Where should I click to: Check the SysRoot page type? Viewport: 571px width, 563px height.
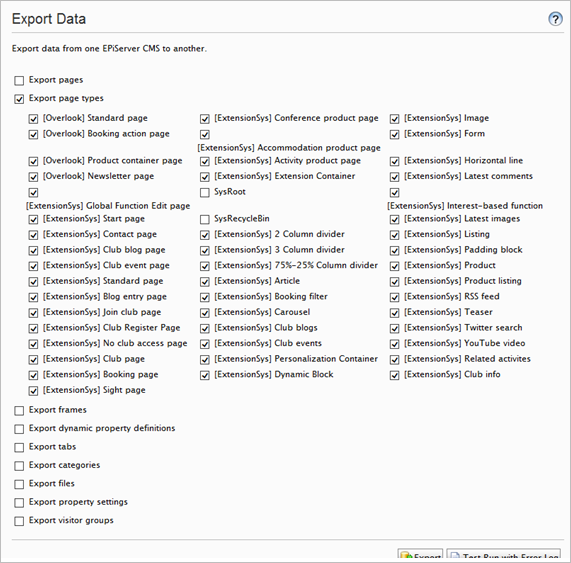[x=205, y=192]
